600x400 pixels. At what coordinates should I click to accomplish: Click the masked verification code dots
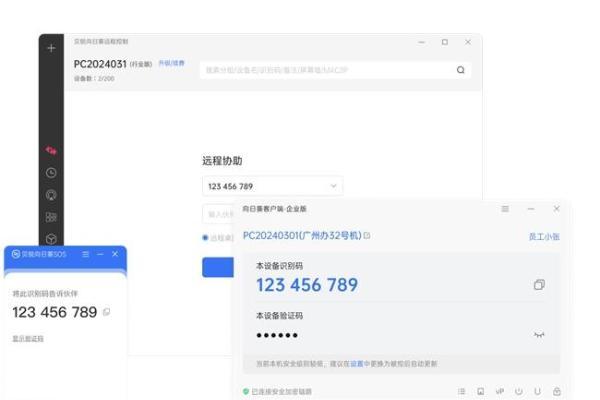[277, 335]
